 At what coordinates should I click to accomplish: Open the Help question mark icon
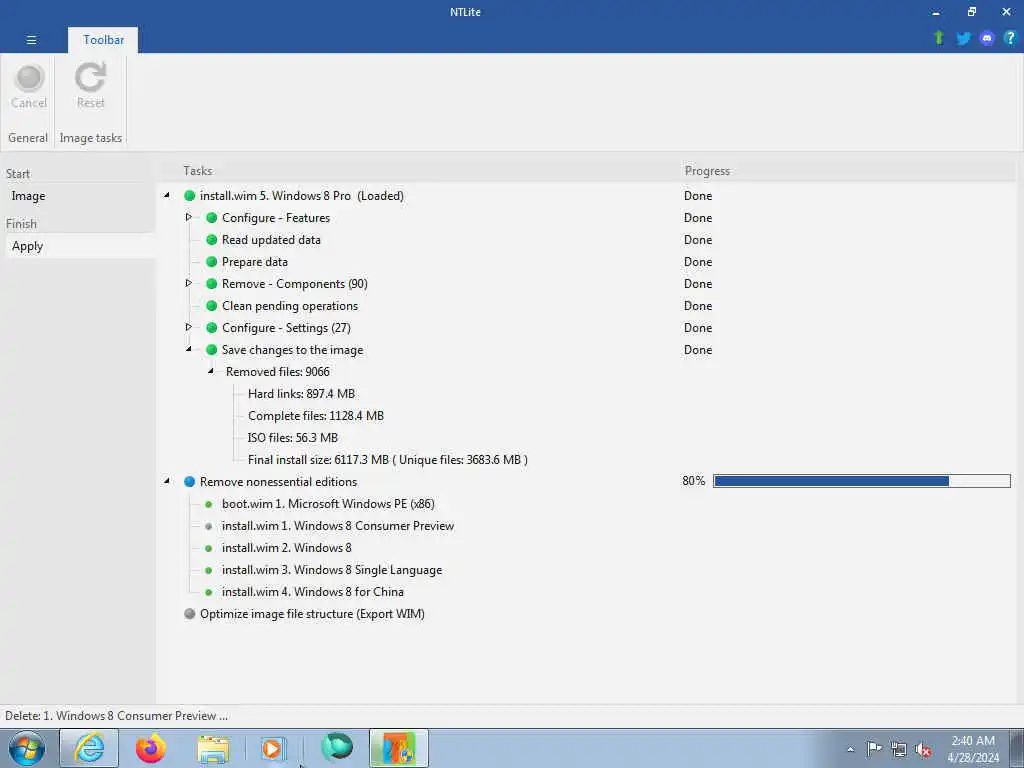point(1010,39)
